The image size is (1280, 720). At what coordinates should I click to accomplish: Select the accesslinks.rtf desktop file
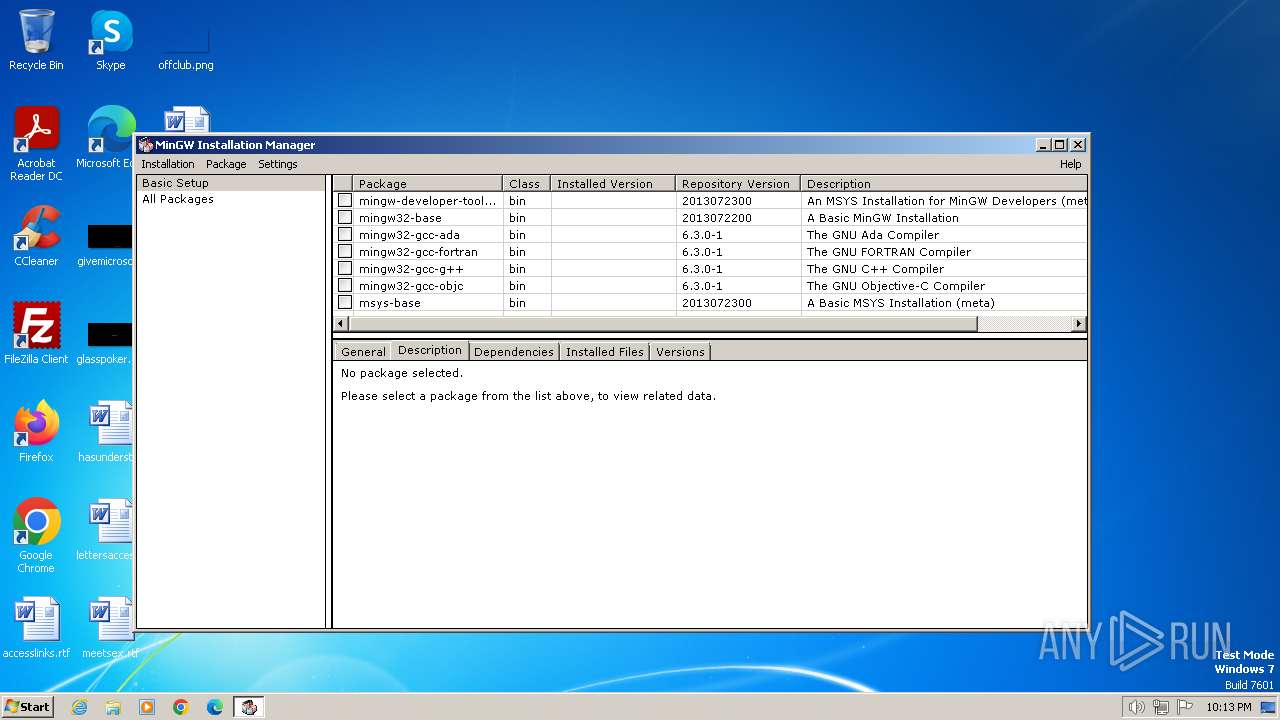(36, 628)
